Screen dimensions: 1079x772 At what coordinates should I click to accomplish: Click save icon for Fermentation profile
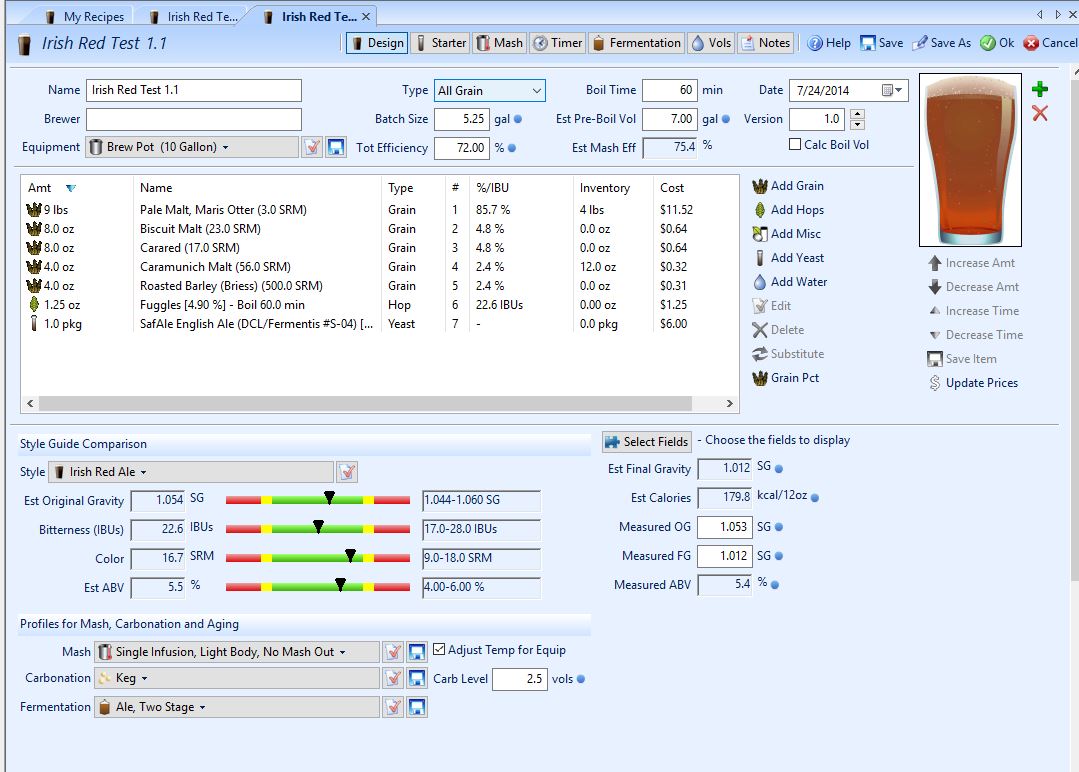416,707
